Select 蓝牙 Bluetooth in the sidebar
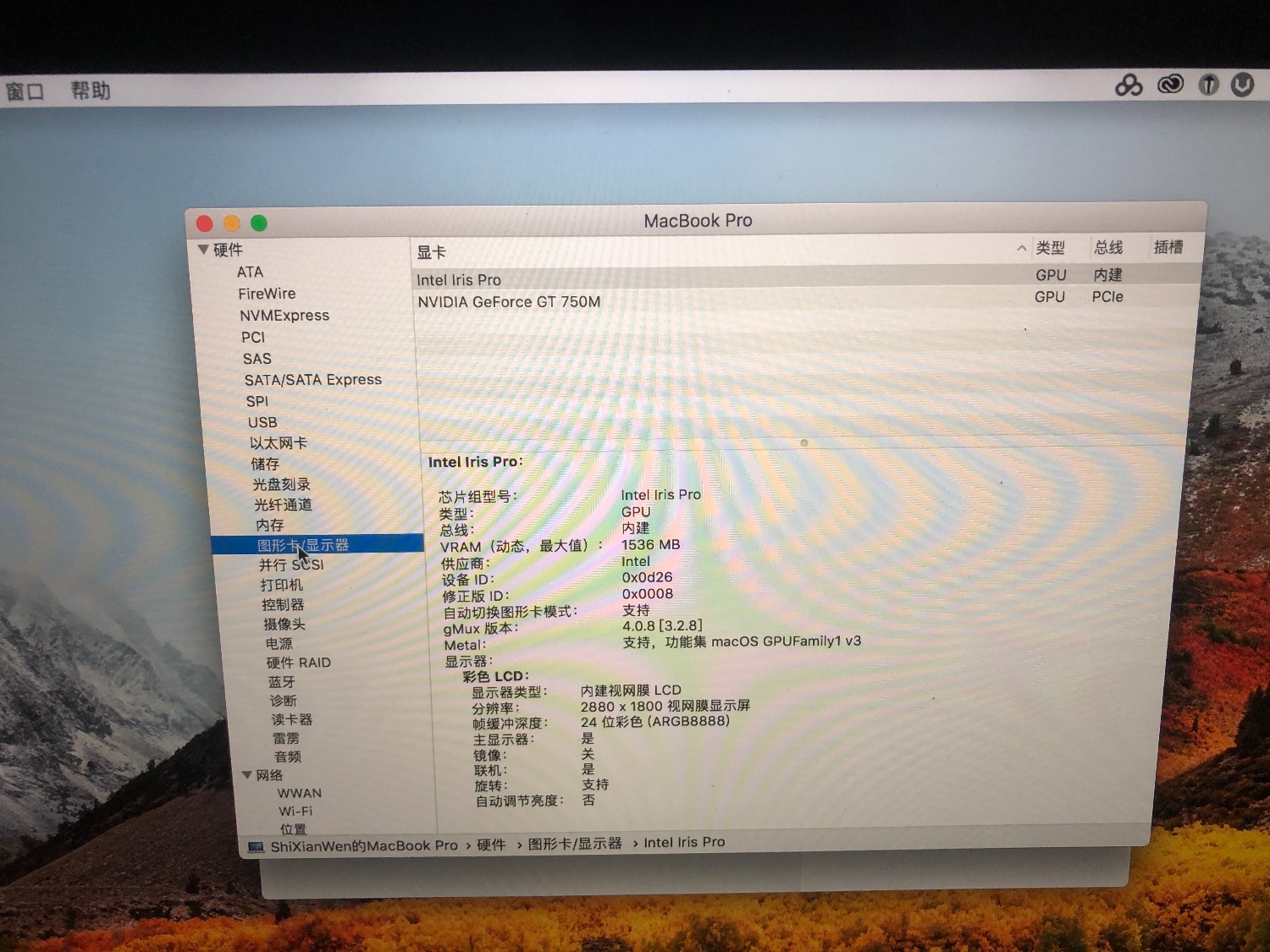 (282, 682)
